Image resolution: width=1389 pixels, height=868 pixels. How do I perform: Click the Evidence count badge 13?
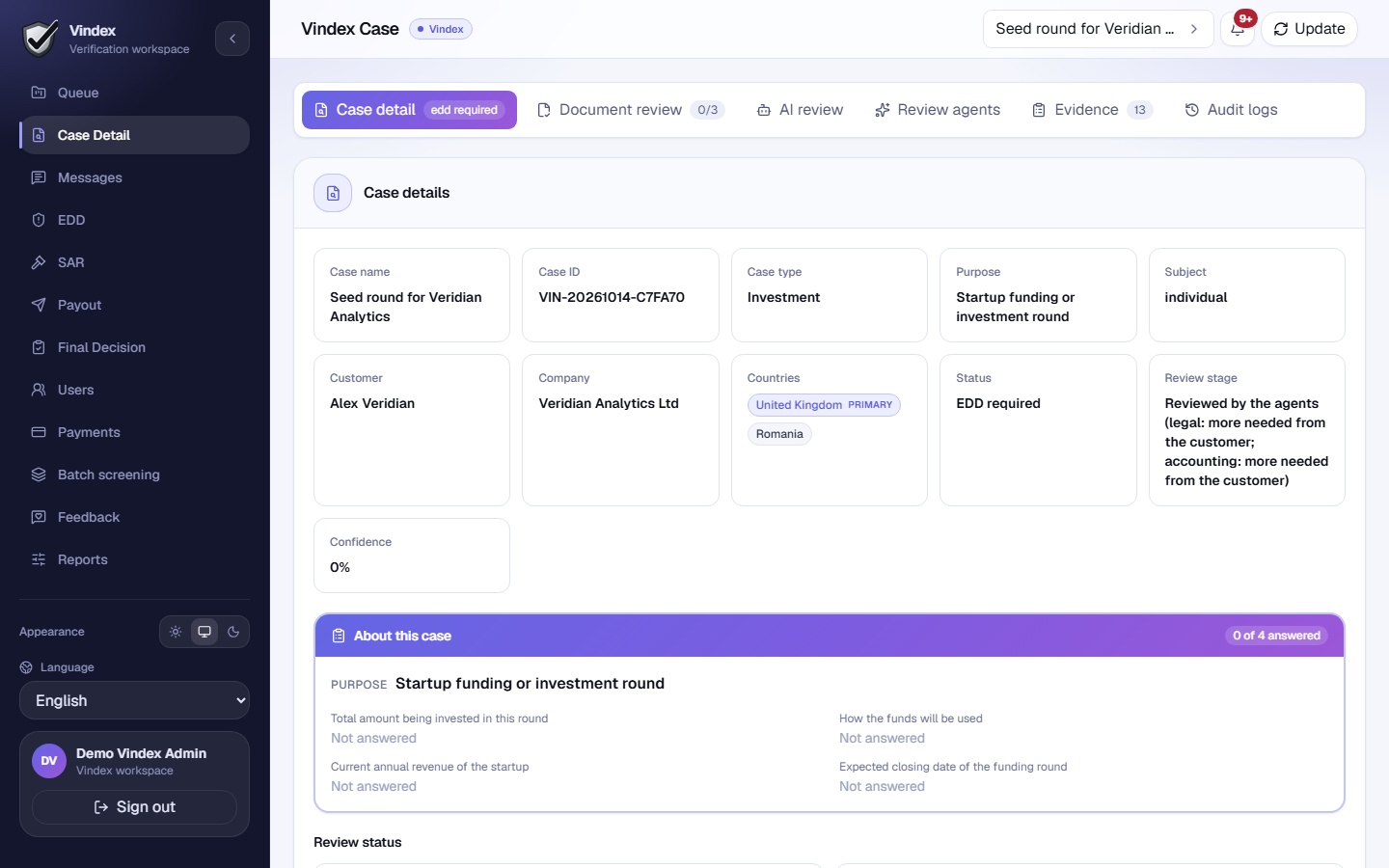1139,110
